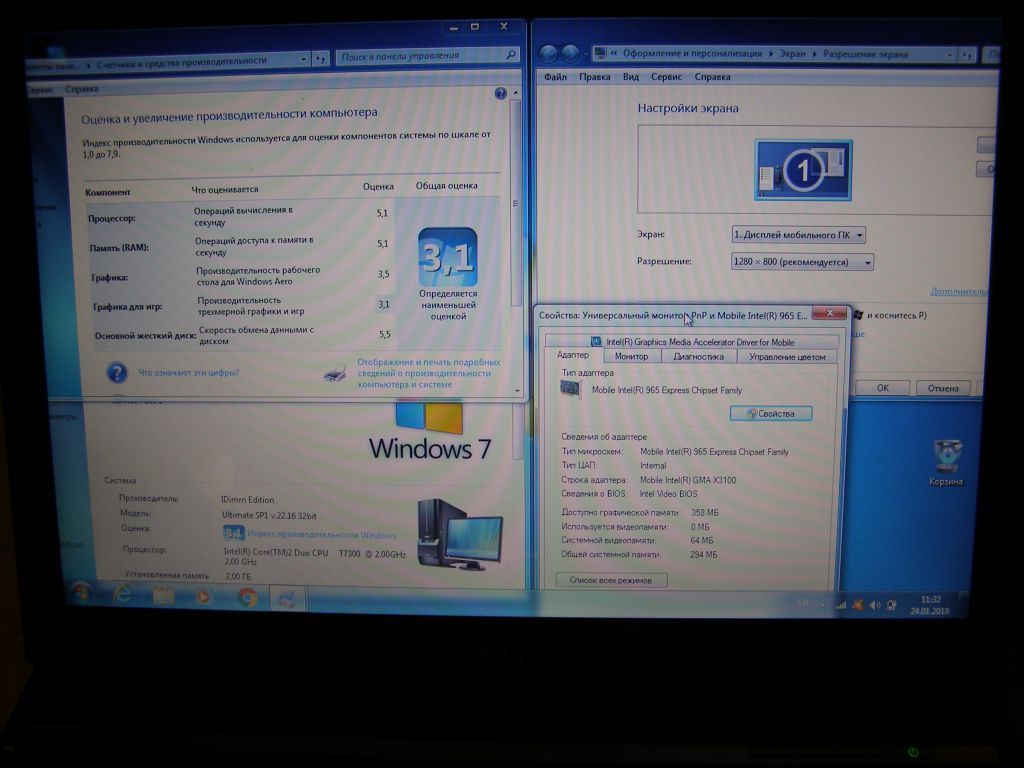Viewport: 1024px width, 768px height.
Task: Open the Start menu orb
Action: [x=82, y=594]
